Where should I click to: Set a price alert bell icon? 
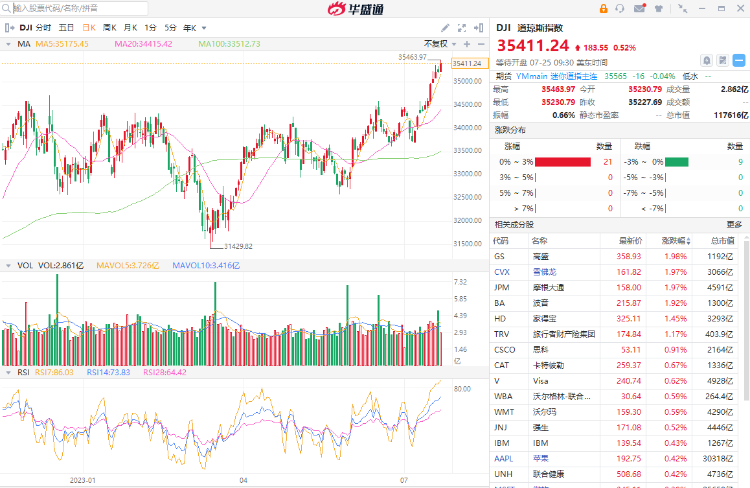coord(706,61)
